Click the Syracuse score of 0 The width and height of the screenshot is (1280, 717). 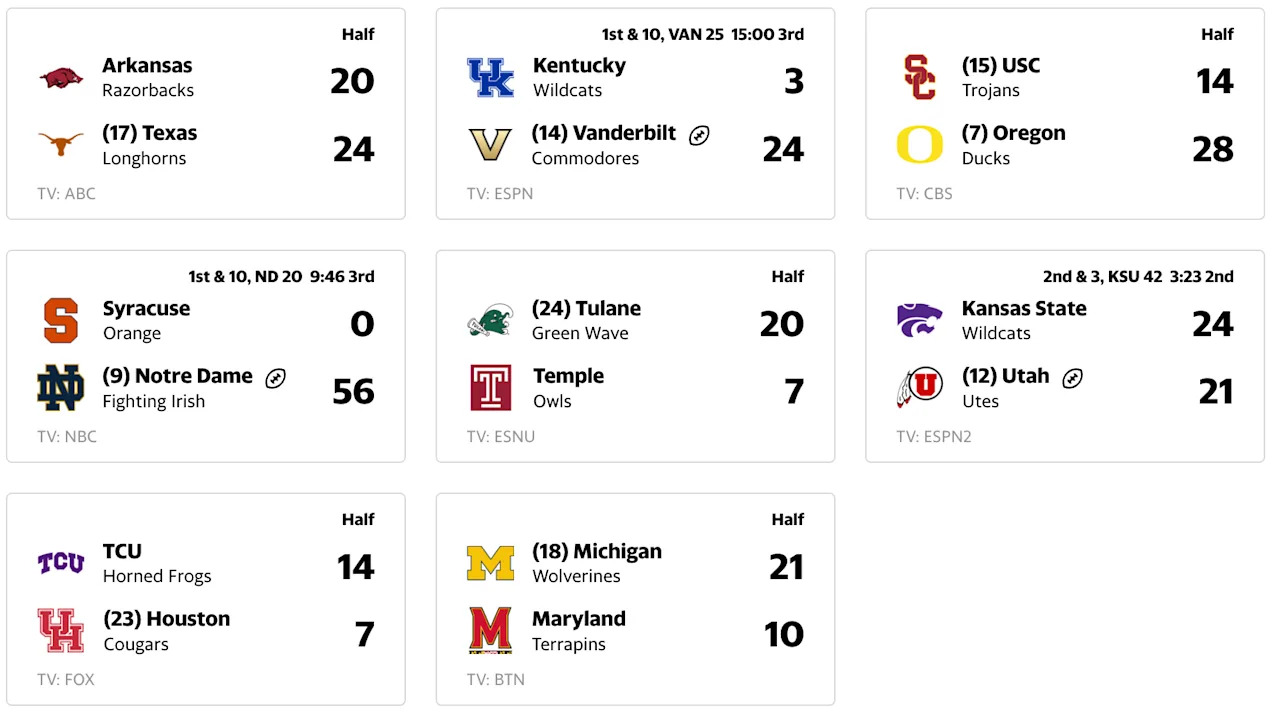click(362, 324)
